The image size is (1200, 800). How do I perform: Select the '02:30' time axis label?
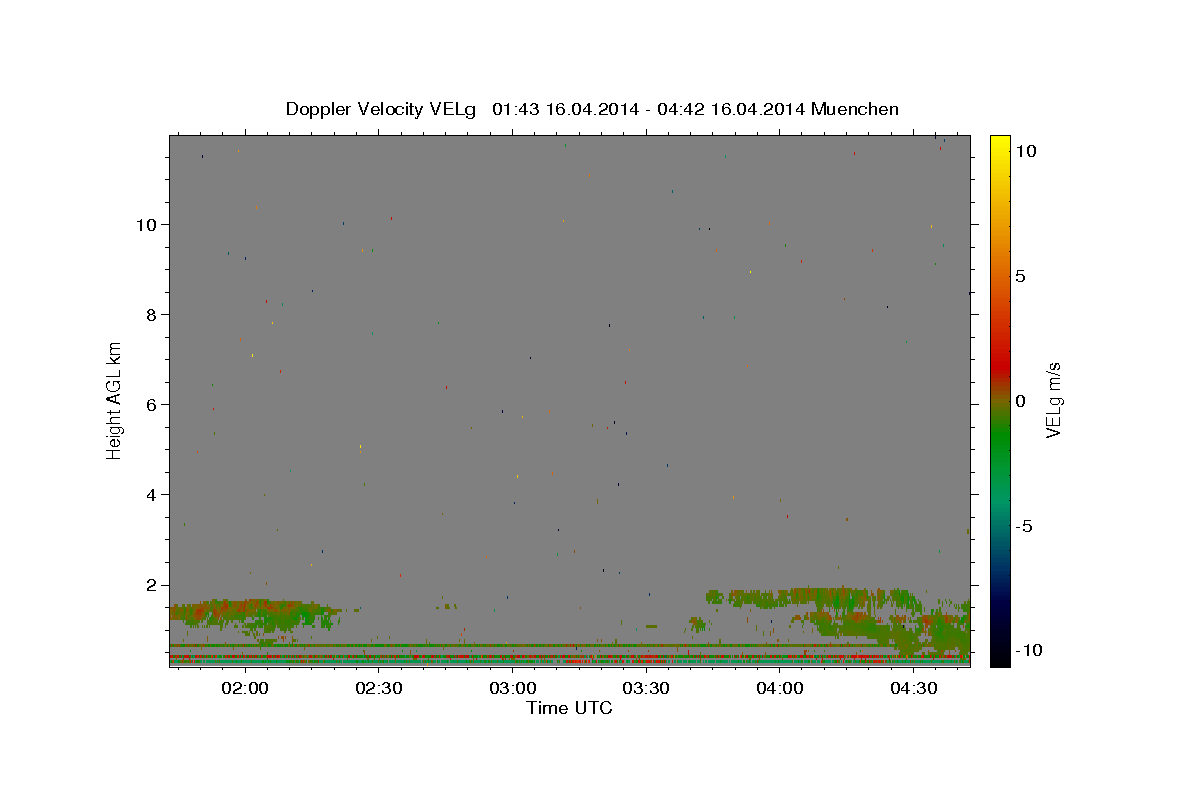[378, 688]
